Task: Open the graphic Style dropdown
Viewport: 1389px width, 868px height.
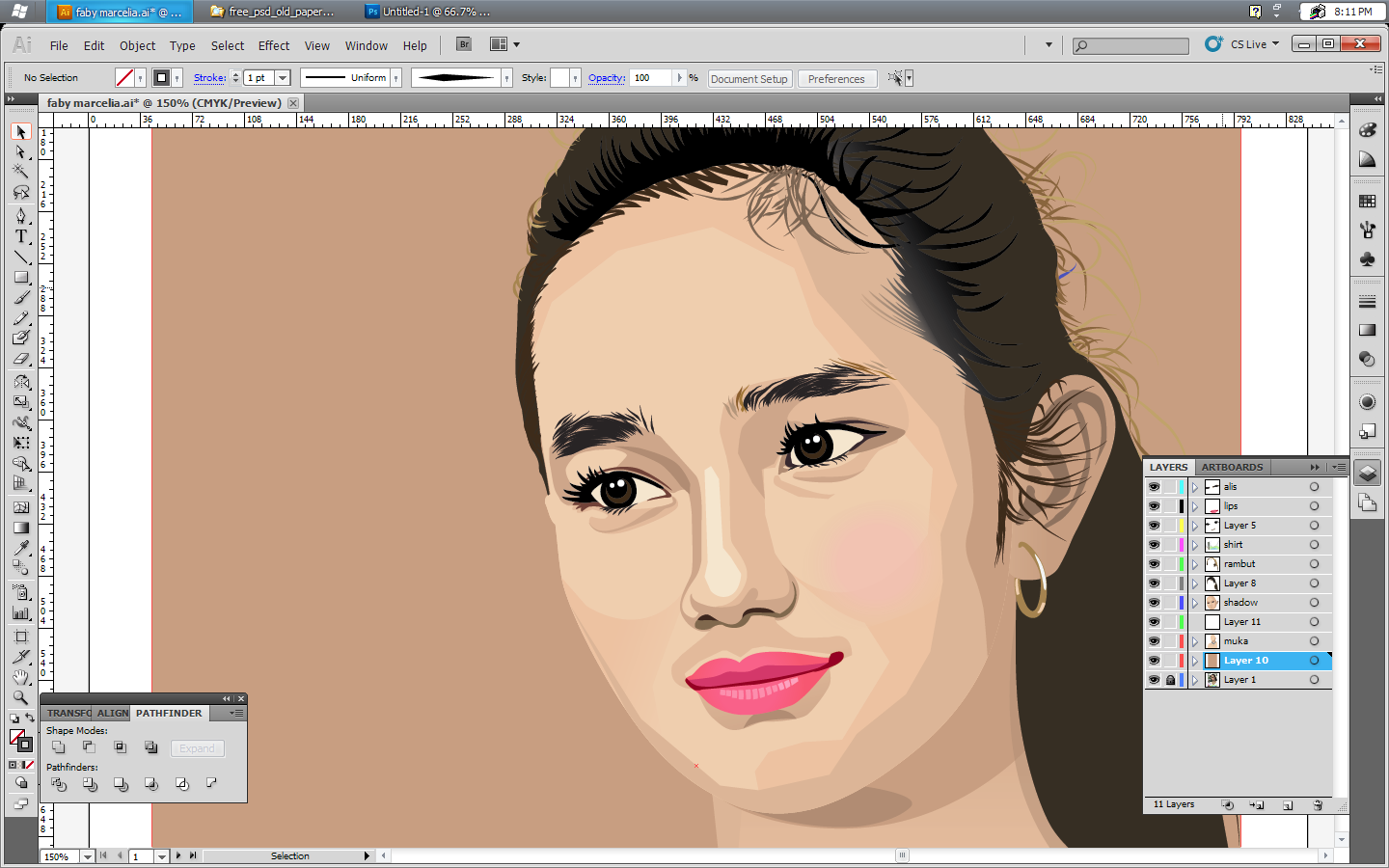Action: pos(575,78)
